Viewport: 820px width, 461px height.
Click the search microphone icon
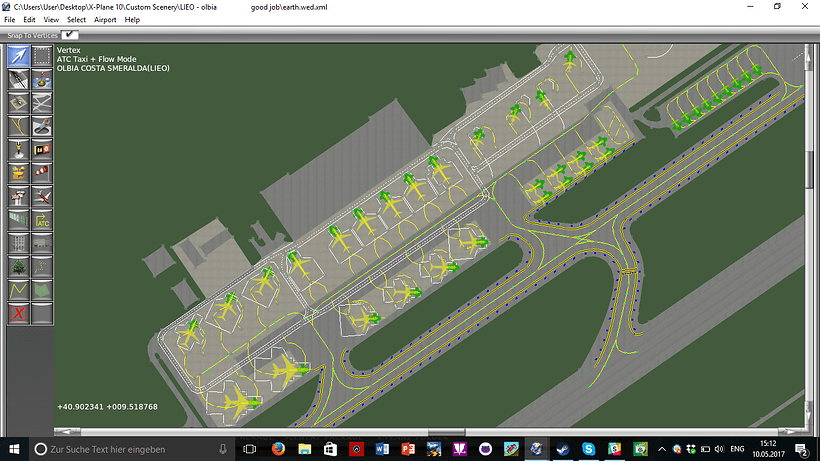pos(223,449)
